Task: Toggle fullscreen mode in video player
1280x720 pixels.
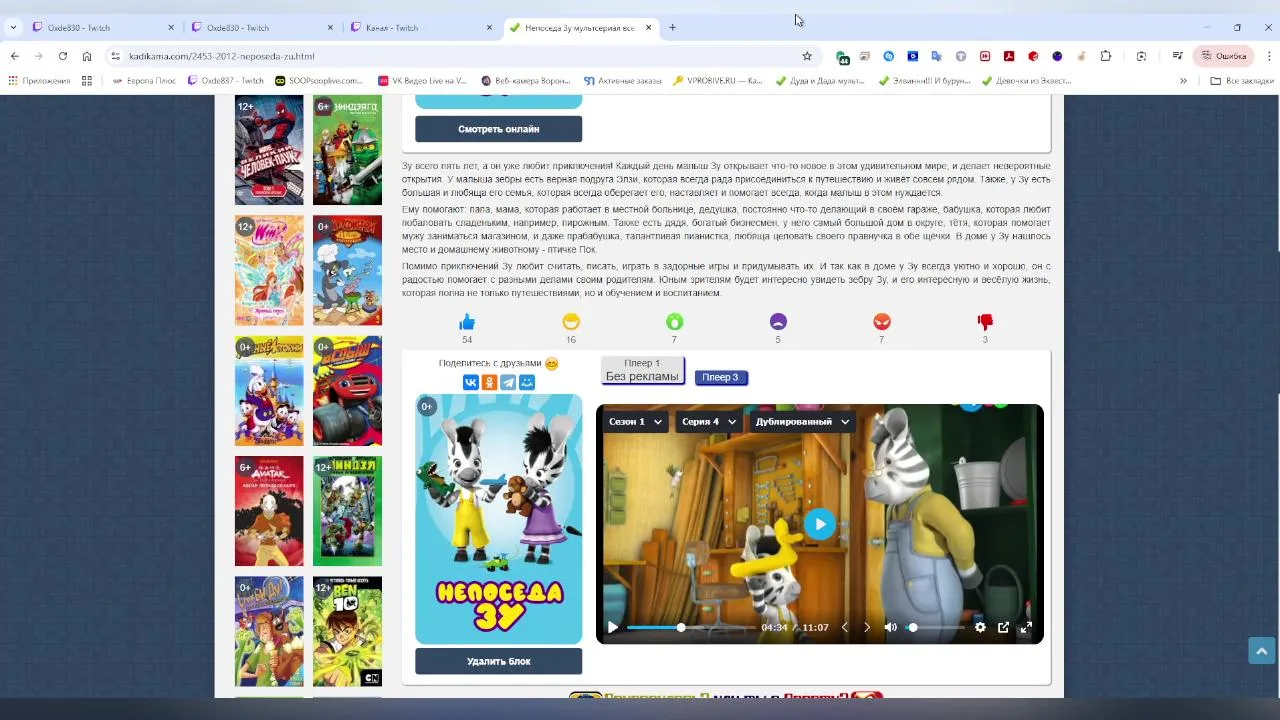Action: click(x=1026, y=628)
